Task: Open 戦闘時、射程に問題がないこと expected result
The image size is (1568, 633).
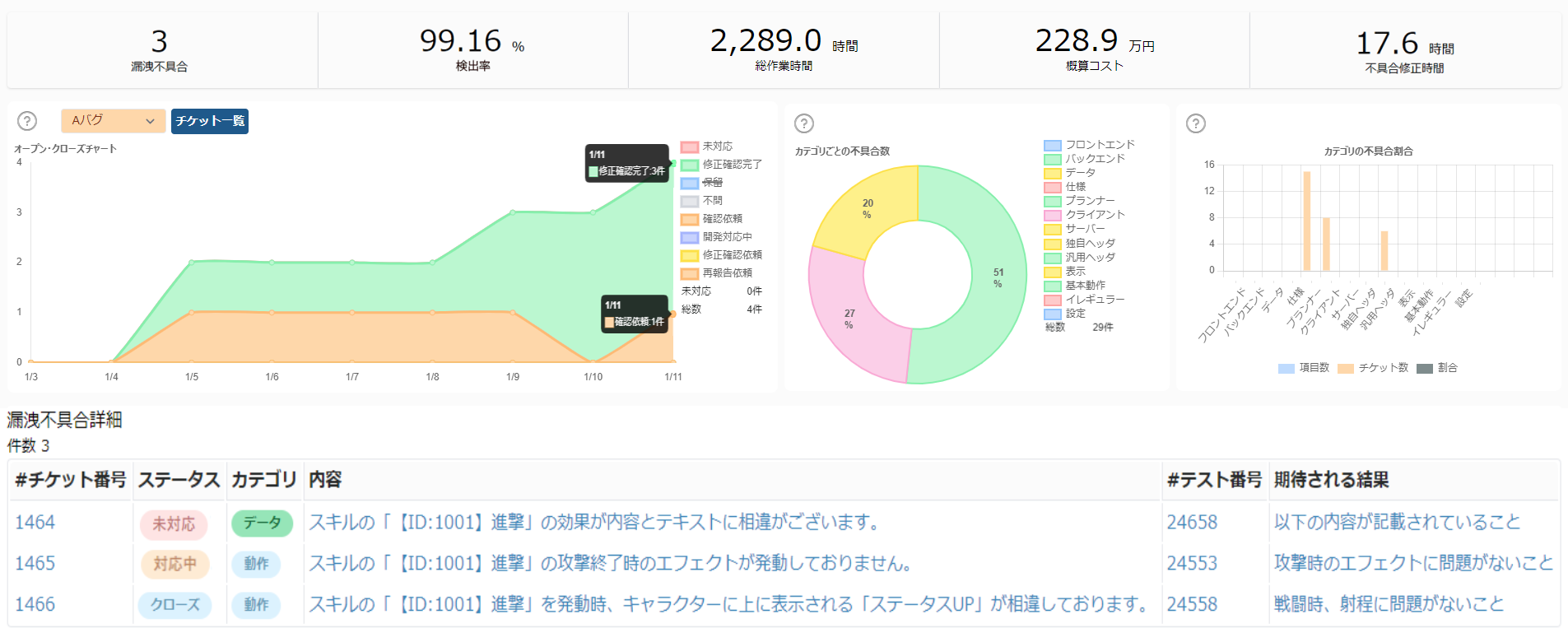Action: [1389, 604]
